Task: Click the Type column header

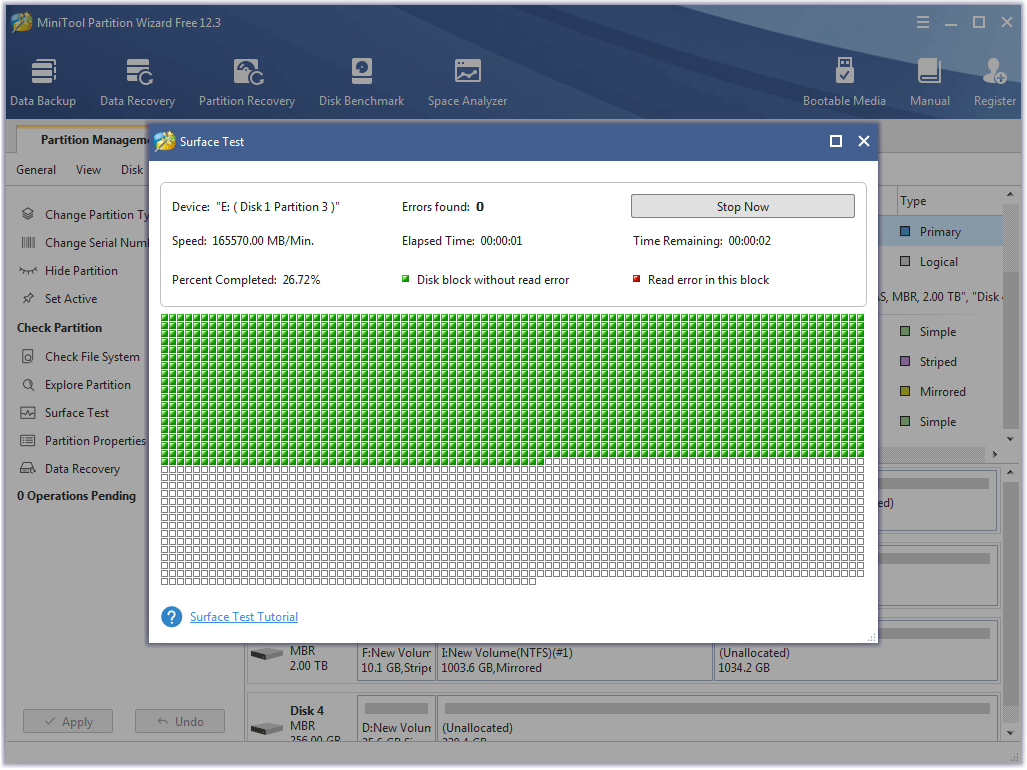Action: [x=913, y=201]
